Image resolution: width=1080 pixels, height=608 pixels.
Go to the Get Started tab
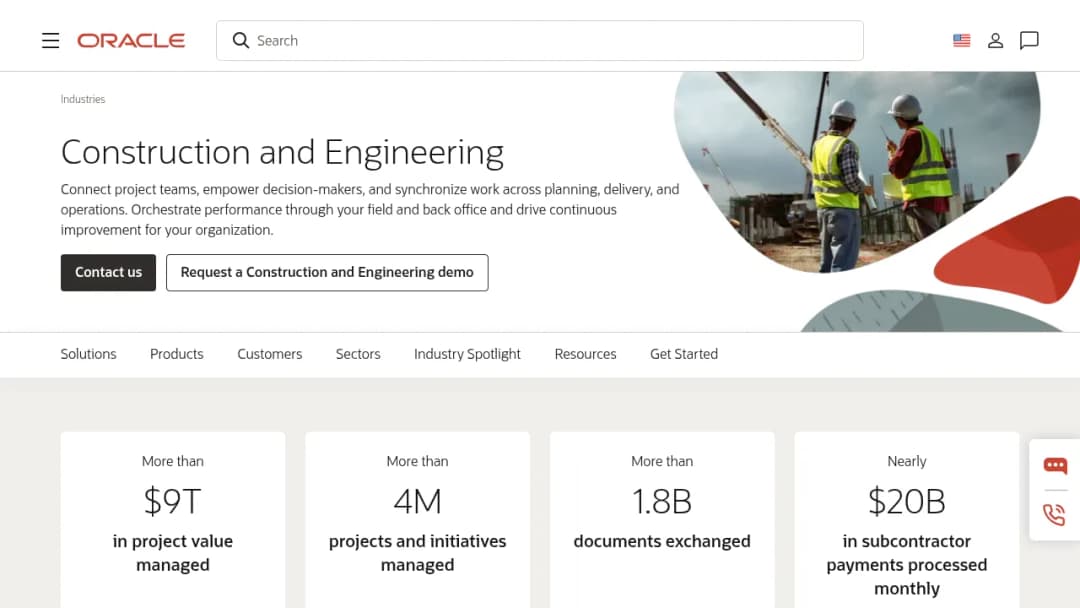point(684,354)
